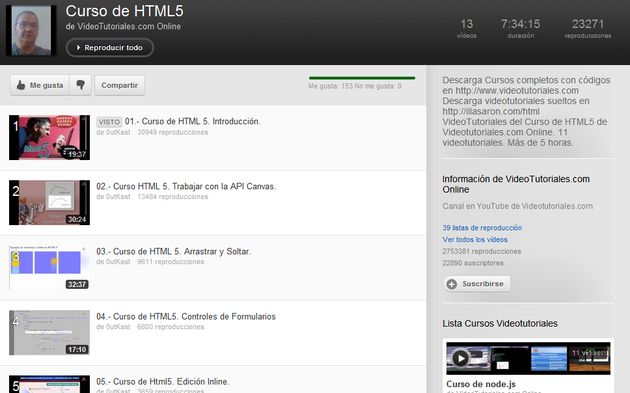Click the VISTO badge on video 01
The height and width of the screenshot is (393, 630).
point(109,122)
